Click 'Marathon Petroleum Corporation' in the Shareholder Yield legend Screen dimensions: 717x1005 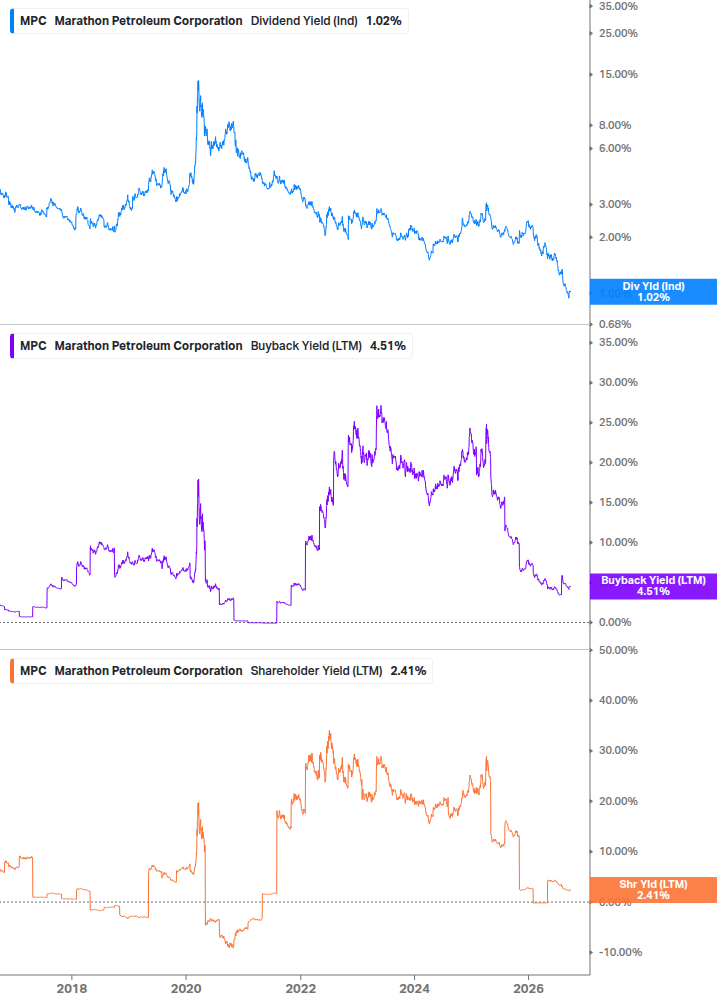pos(148,671)
